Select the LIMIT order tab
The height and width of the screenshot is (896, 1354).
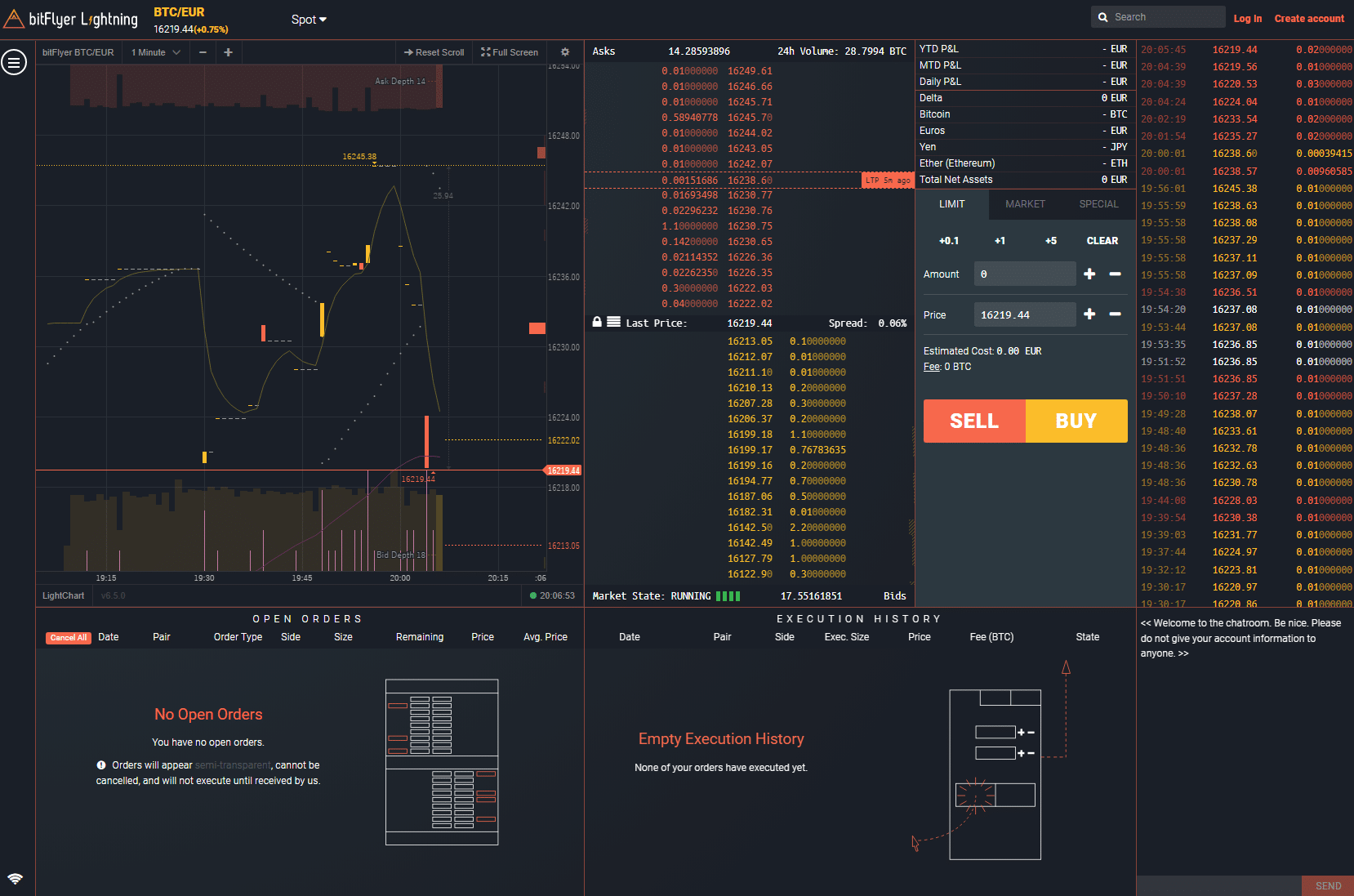coord(951,204)
